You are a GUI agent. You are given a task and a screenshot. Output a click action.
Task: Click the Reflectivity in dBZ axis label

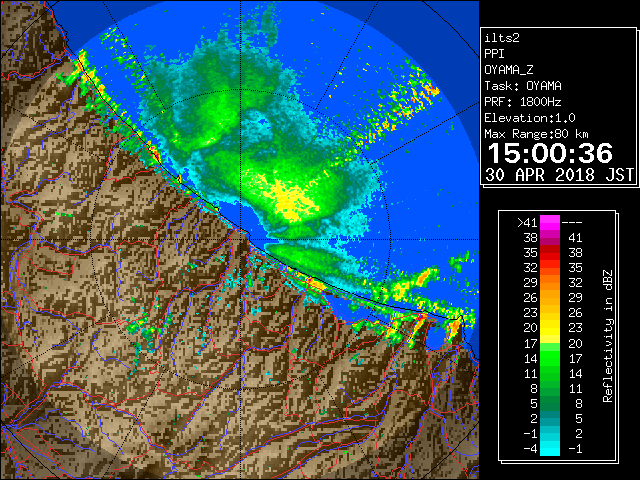pos(608,336)
